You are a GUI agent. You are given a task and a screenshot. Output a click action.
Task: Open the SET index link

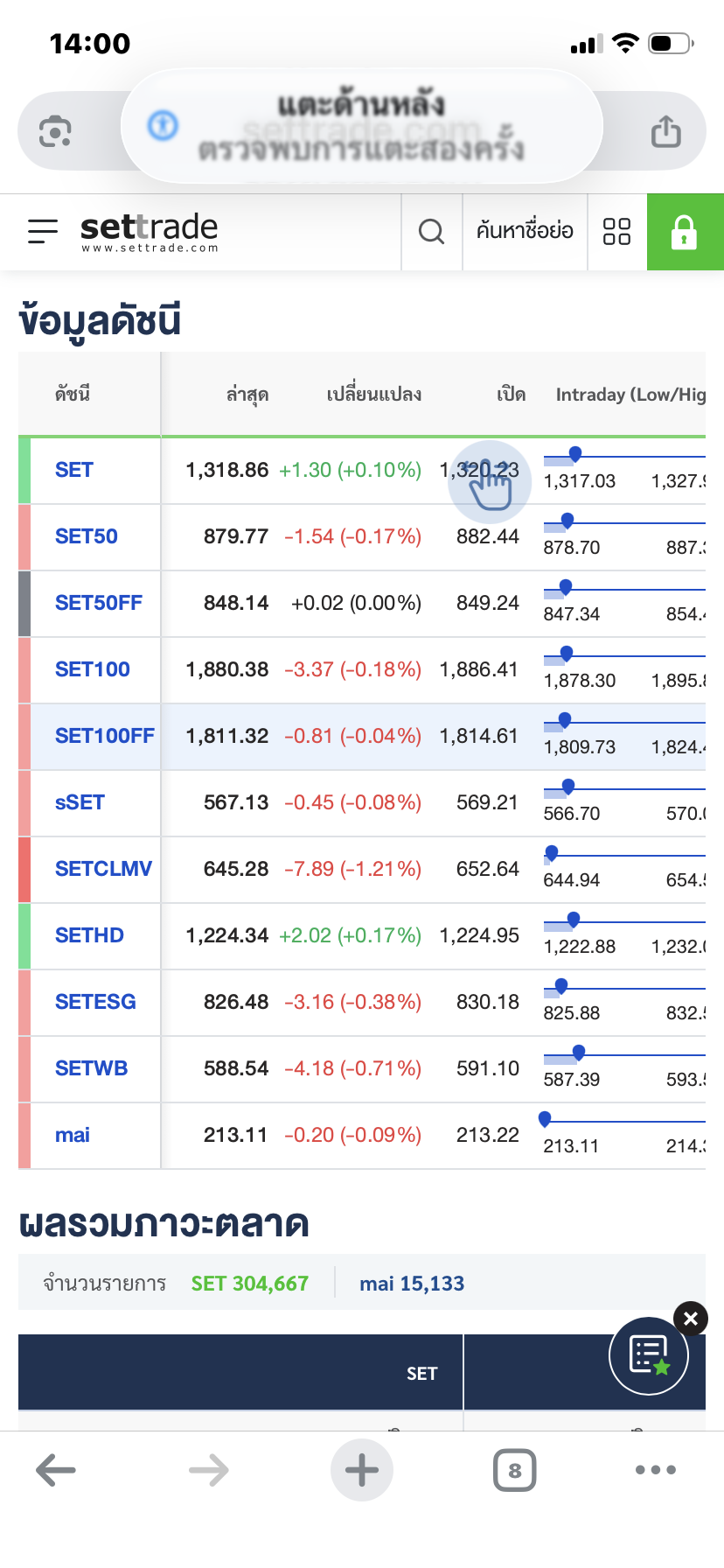point(74,471)
